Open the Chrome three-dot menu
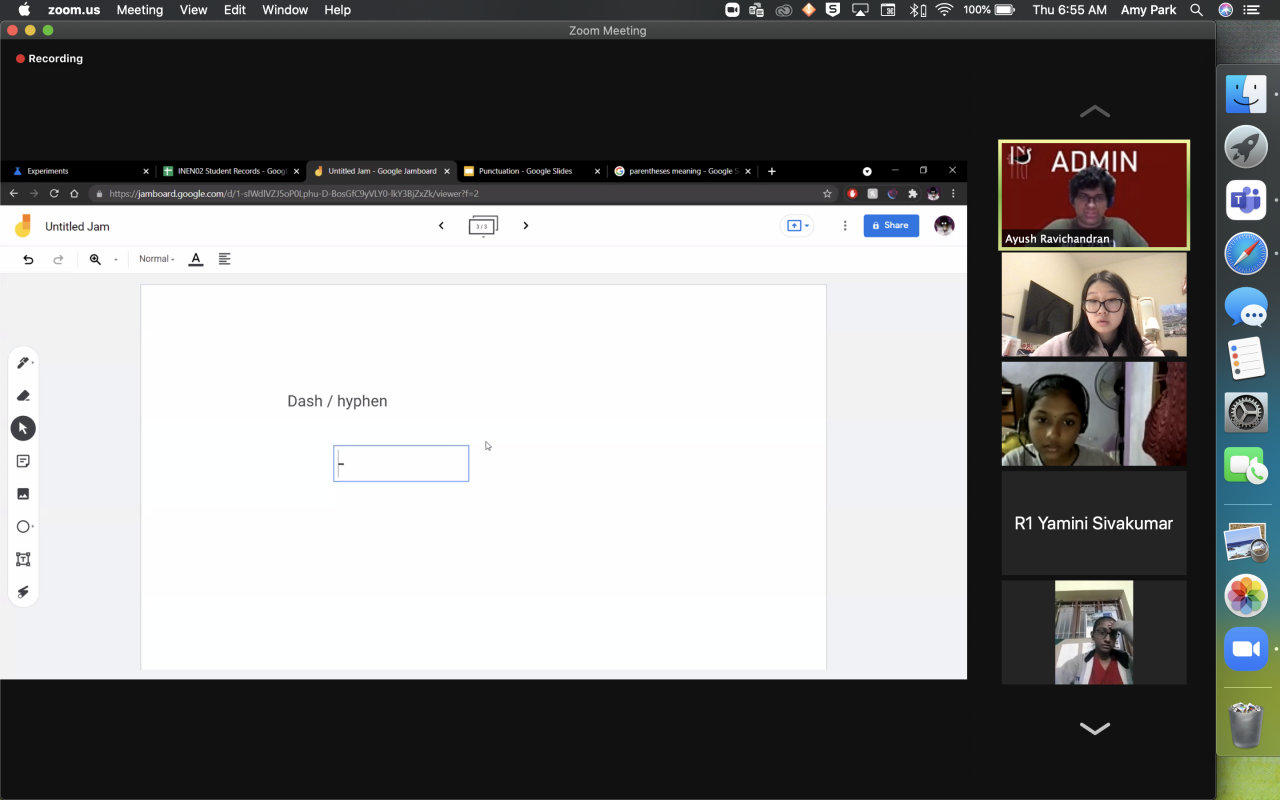1280x800 pixels. 953,194
